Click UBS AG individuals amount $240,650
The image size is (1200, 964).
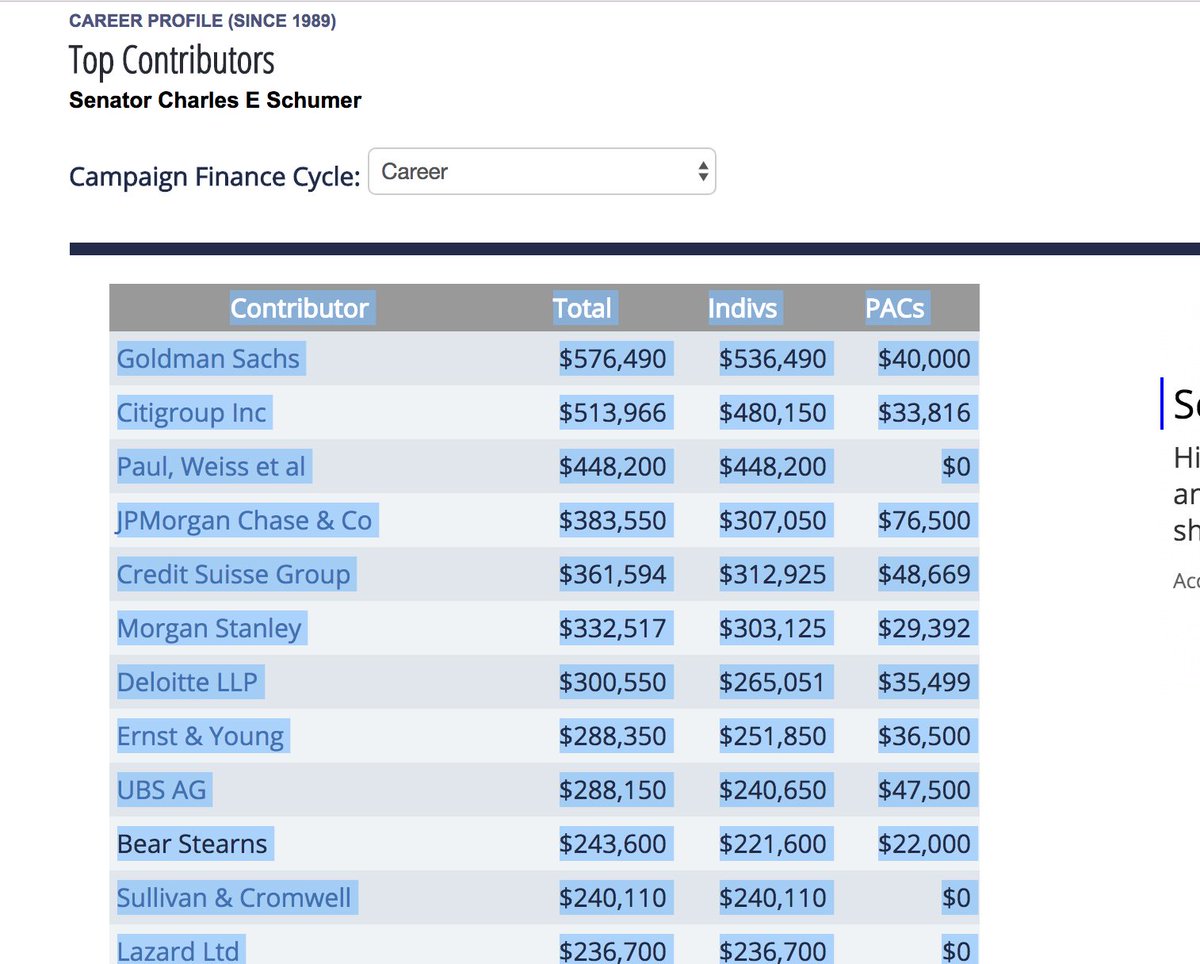click(773, 790)
